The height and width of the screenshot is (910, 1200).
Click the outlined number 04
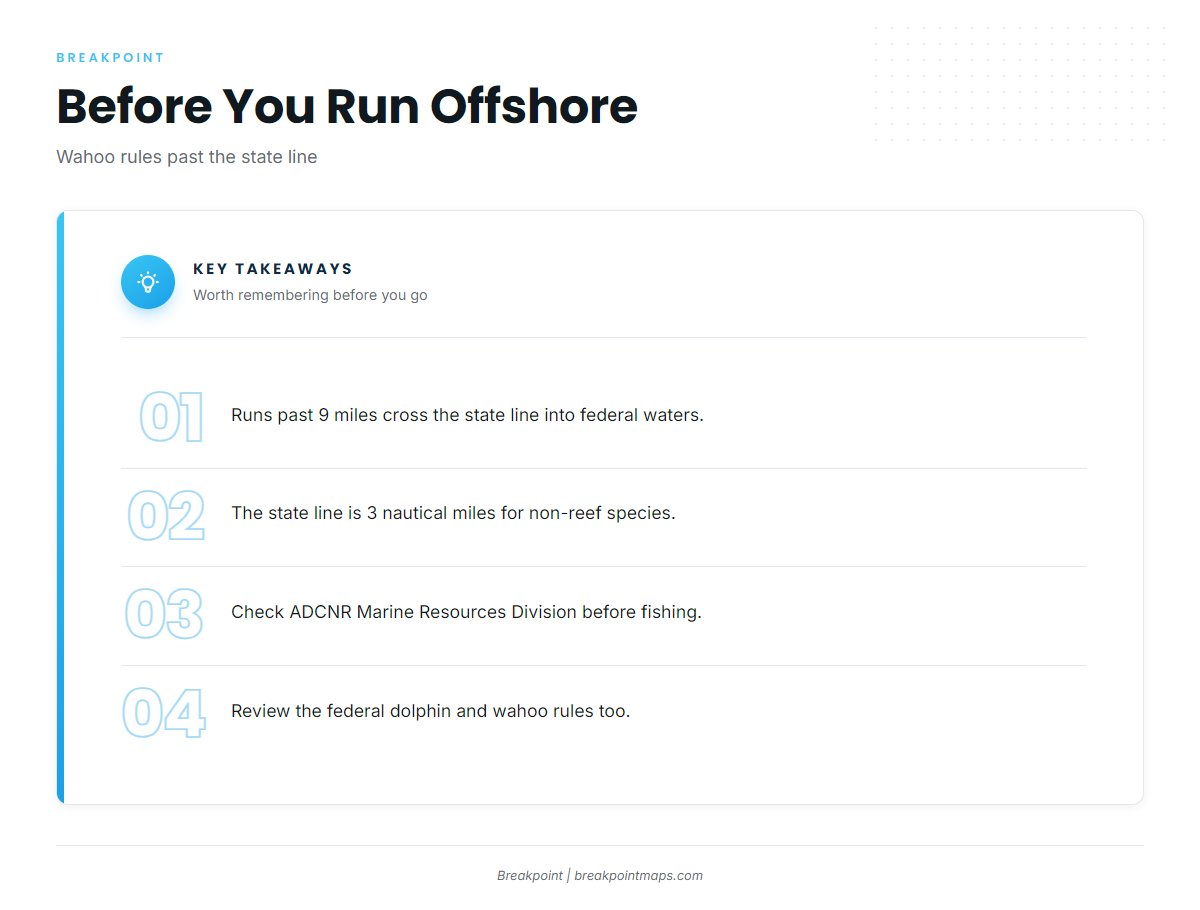click(164, 713)
